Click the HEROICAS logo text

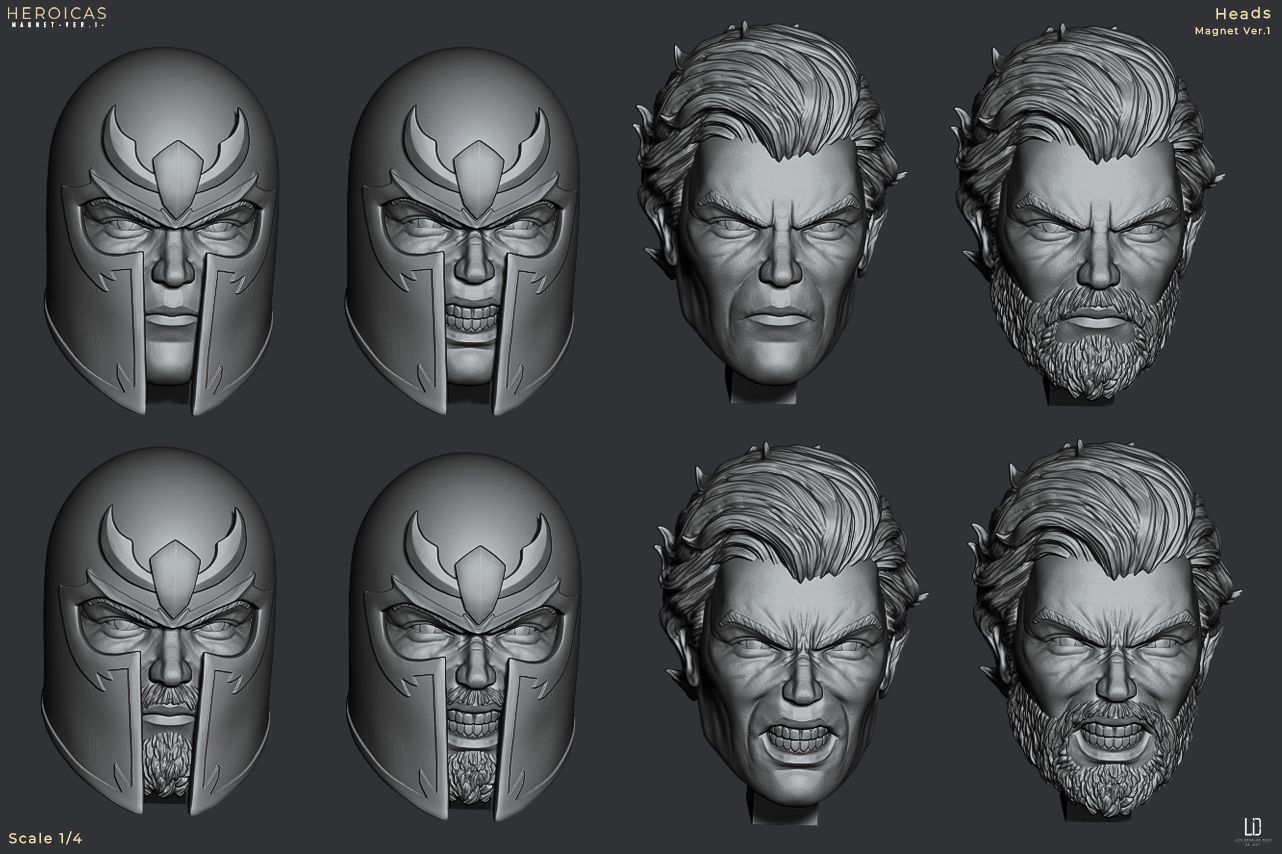(x=57, y=14)
